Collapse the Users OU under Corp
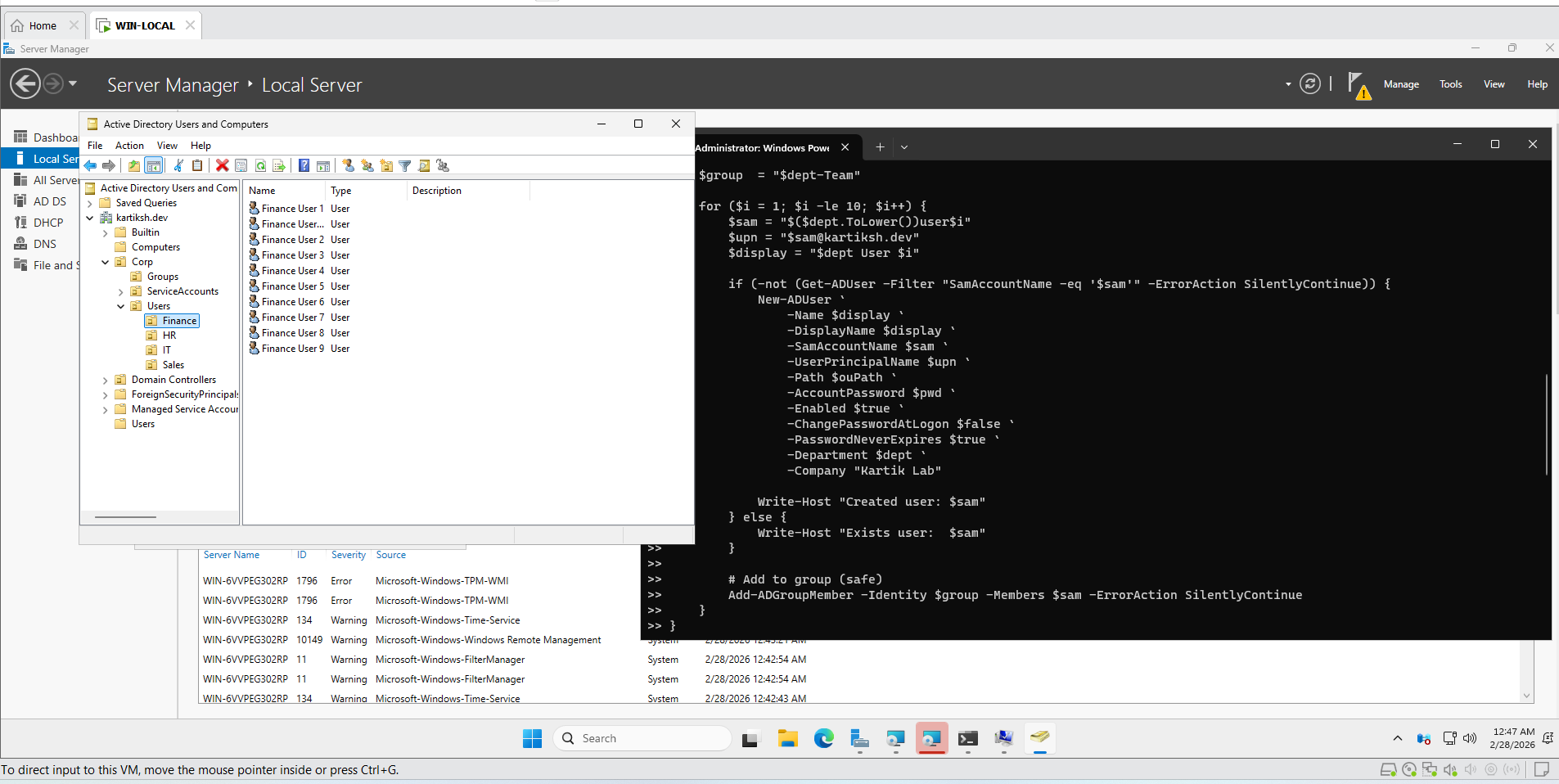Viewport: 1559px width, 784px height. [x=121, y=306]
